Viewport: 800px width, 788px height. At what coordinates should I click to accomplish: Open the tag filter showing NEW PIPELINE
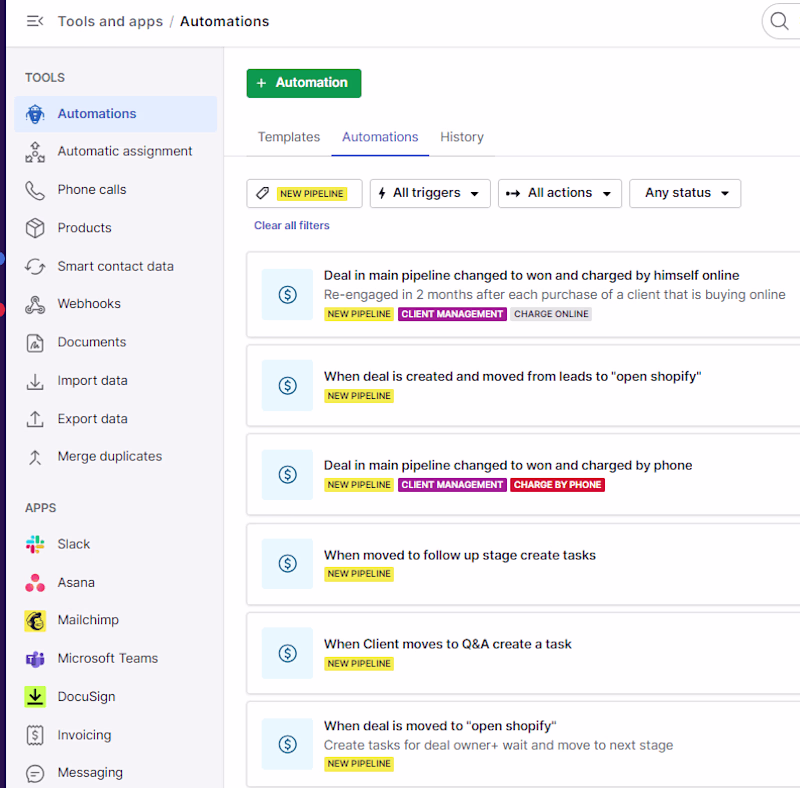[304, 193]
